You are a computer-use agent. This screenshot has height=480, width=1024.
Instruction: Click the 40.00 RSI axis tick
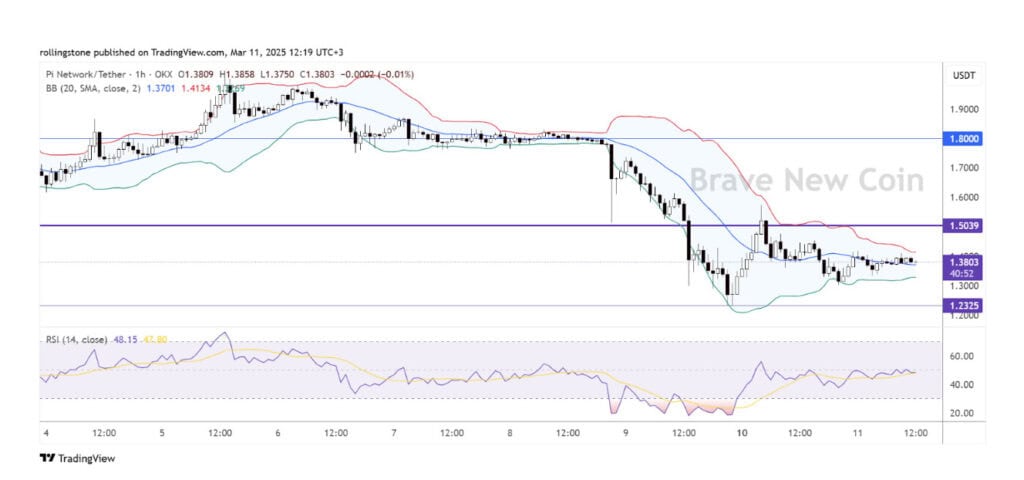coord(961,385)
